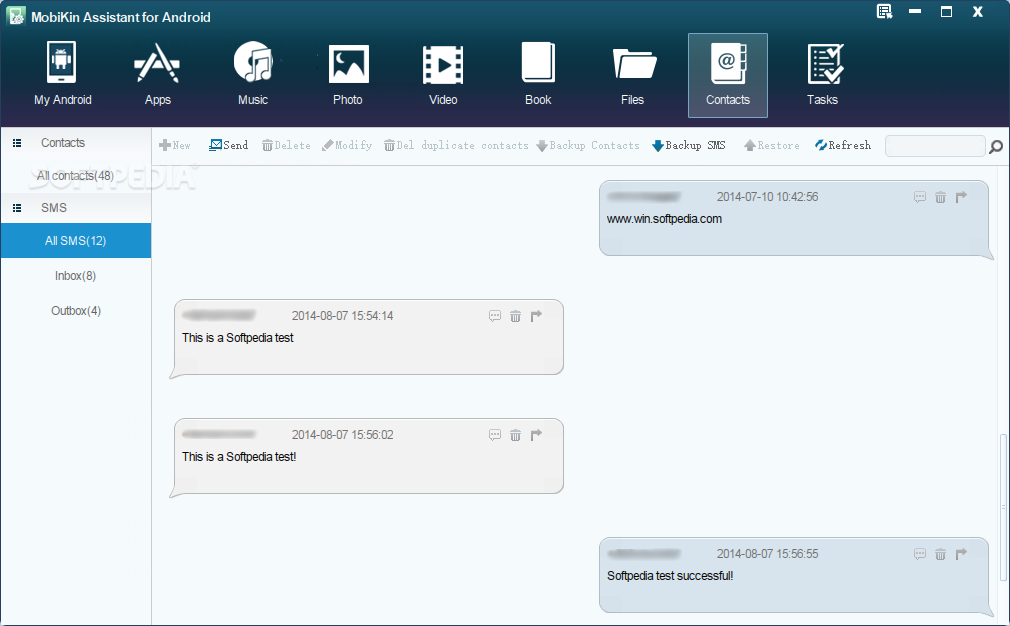Image resolution: width=1010 pixels, height=626 pixels.
Task: Click Backup Contacts in the toolbar
Action: pos(588,146)
